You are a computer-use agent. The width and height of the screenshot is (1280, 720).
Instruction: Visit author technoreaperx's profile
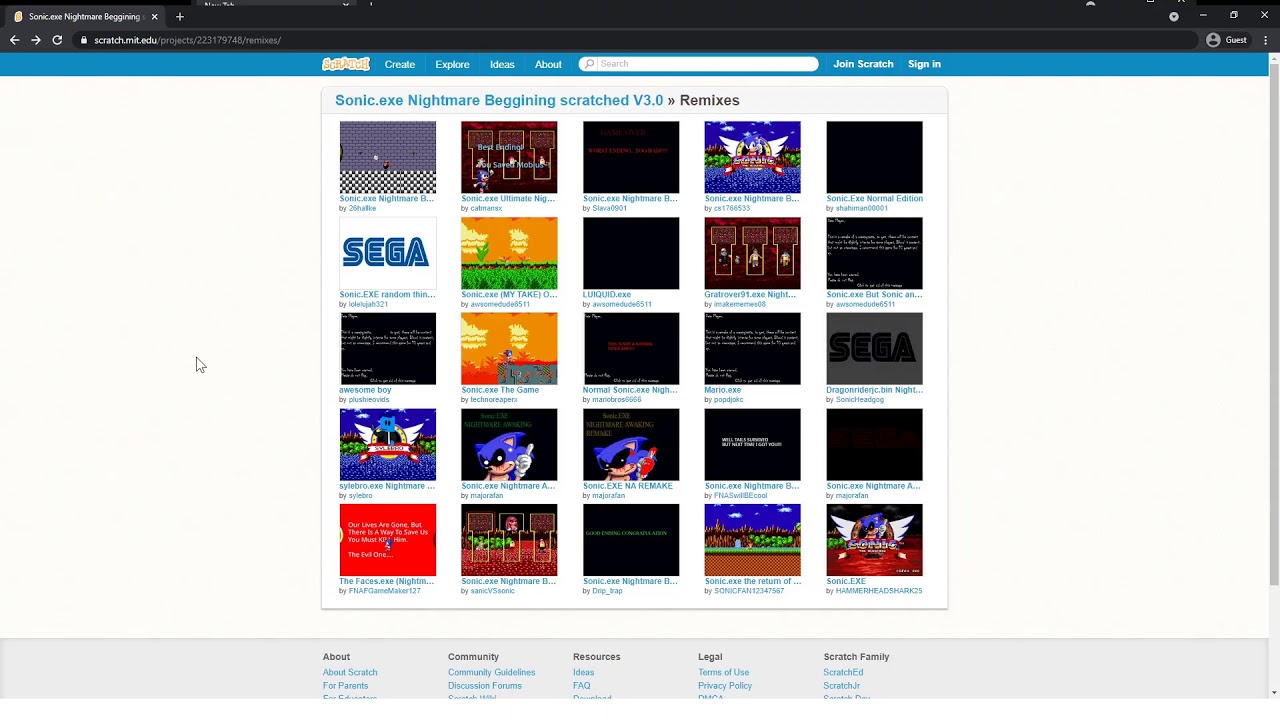(x=494, y=400)
